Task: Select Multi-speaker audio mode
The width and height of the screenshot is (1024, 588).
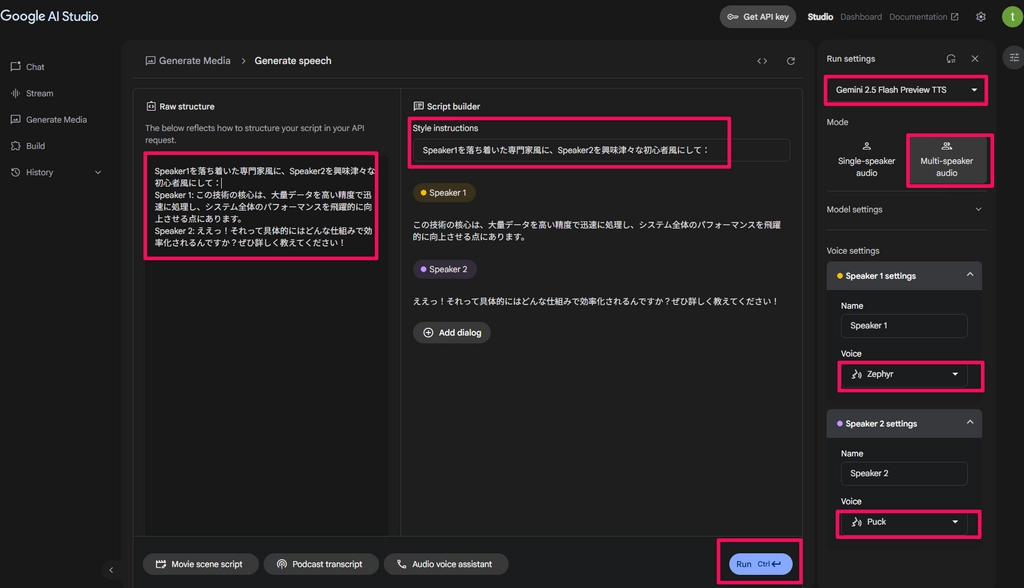Action: pyautogui.click(x=946, y=160)
